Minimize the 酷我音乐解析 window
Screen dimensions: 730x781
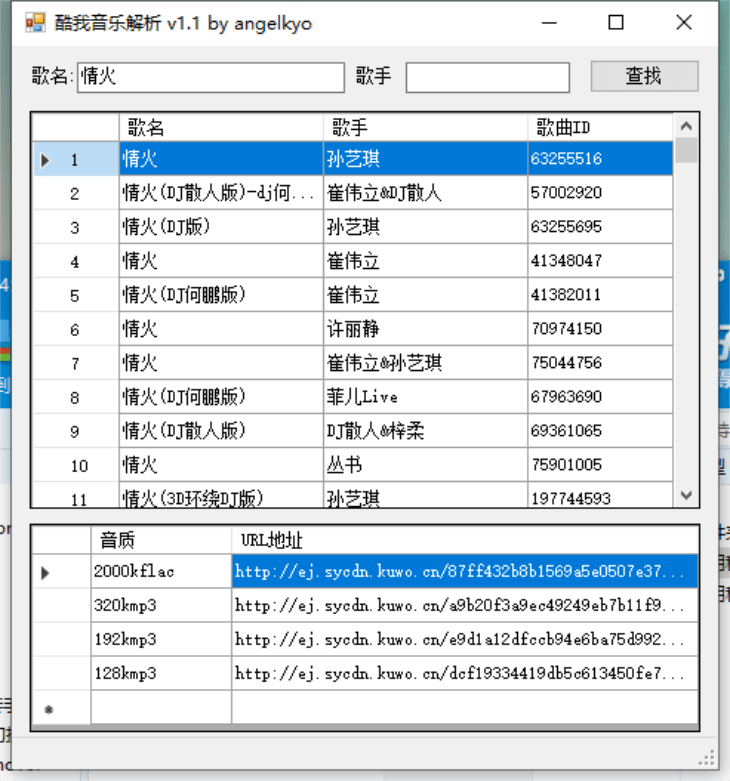coord(549,23)
